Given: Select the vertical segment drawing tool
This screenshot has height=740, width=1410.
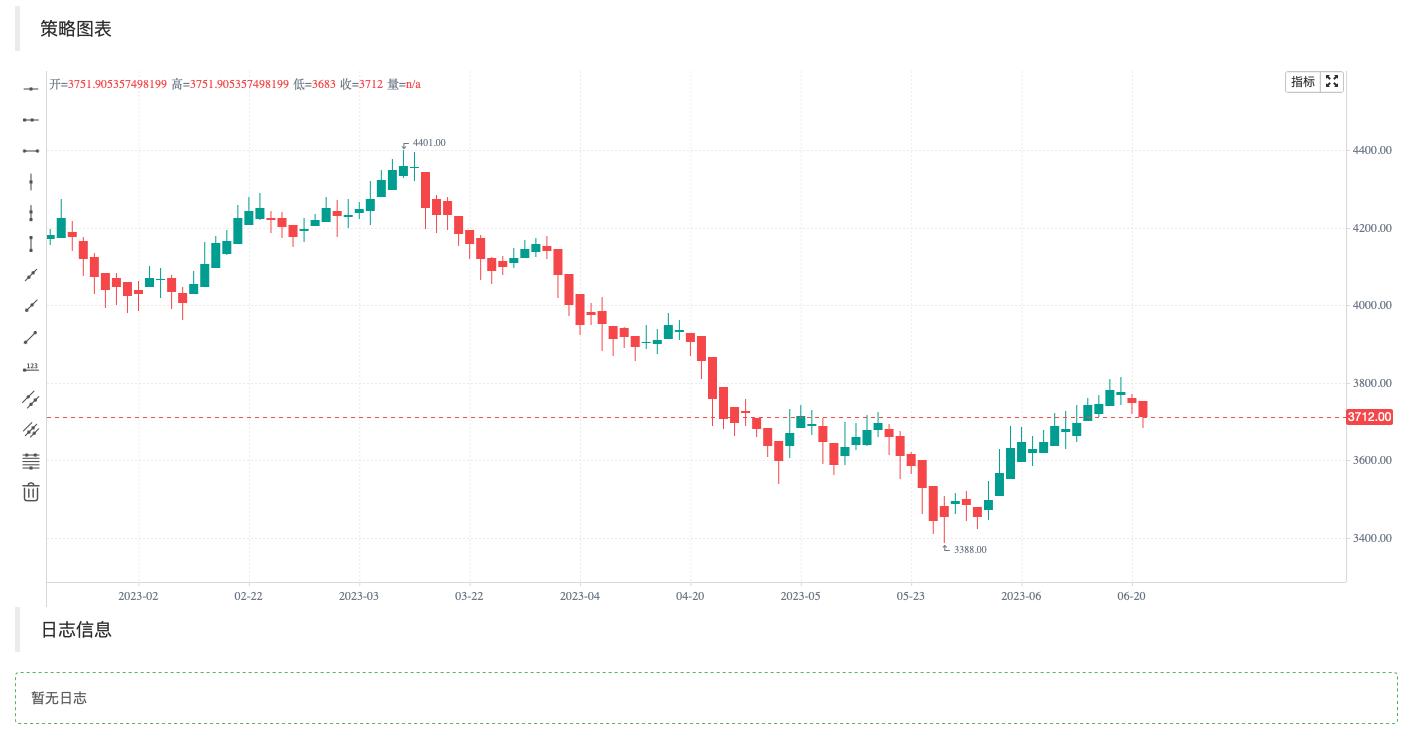Looking at the screenshot, I should tap(31, 244).
